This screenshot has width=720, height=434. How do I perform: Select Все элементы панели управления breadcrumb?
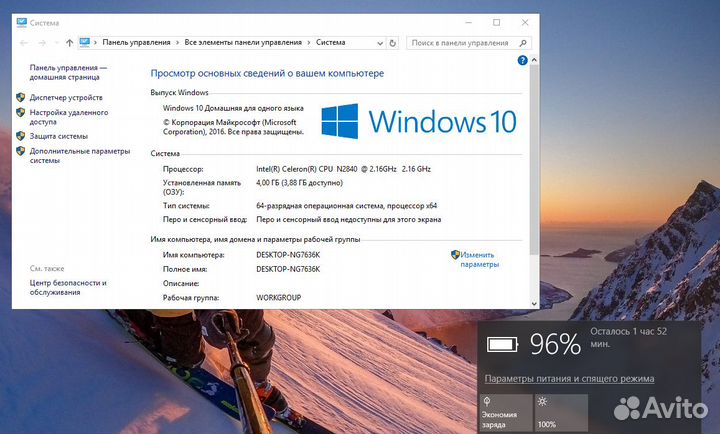click(243, 42)
